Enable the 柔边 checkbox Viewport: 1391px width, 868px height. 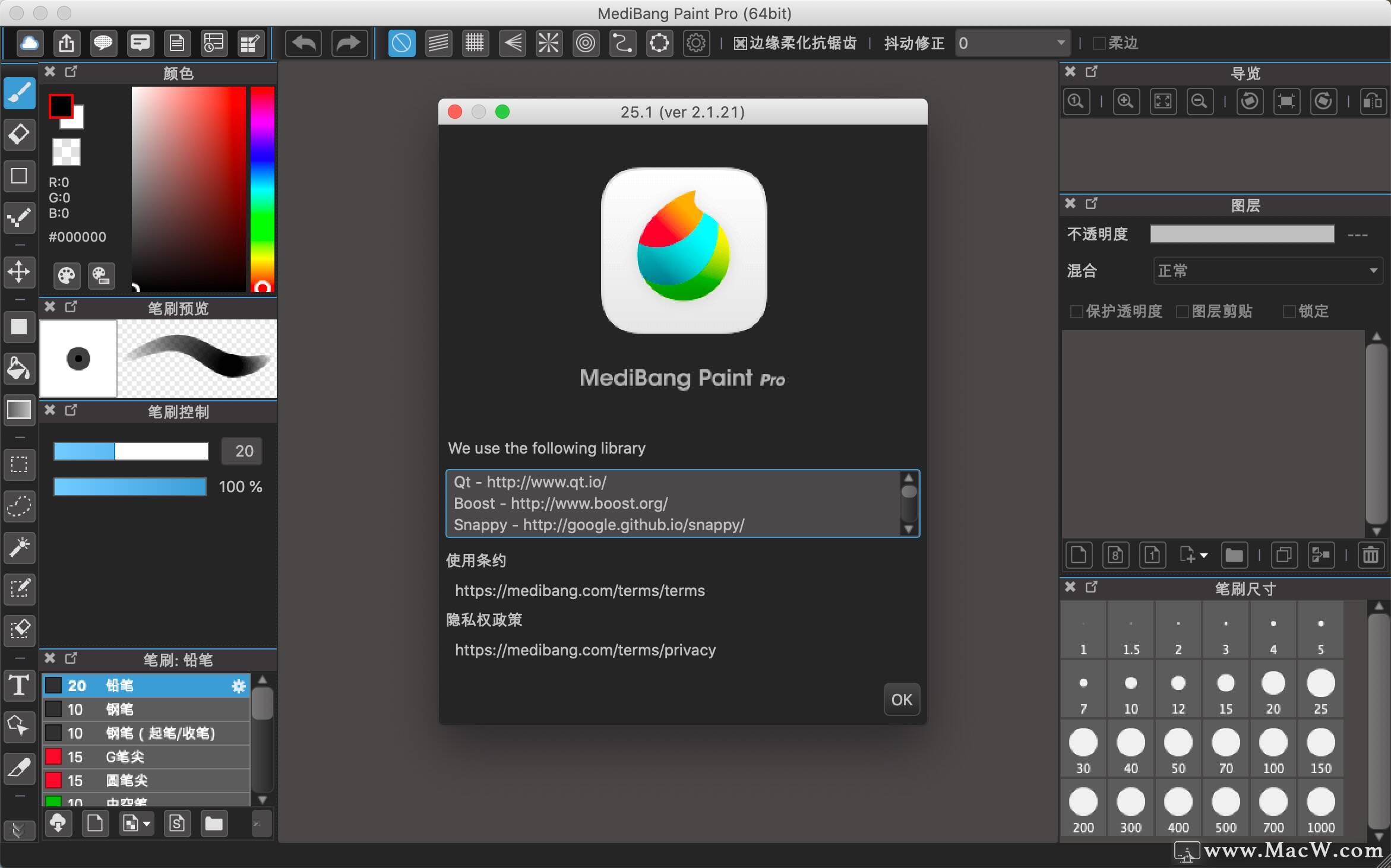1099,43
